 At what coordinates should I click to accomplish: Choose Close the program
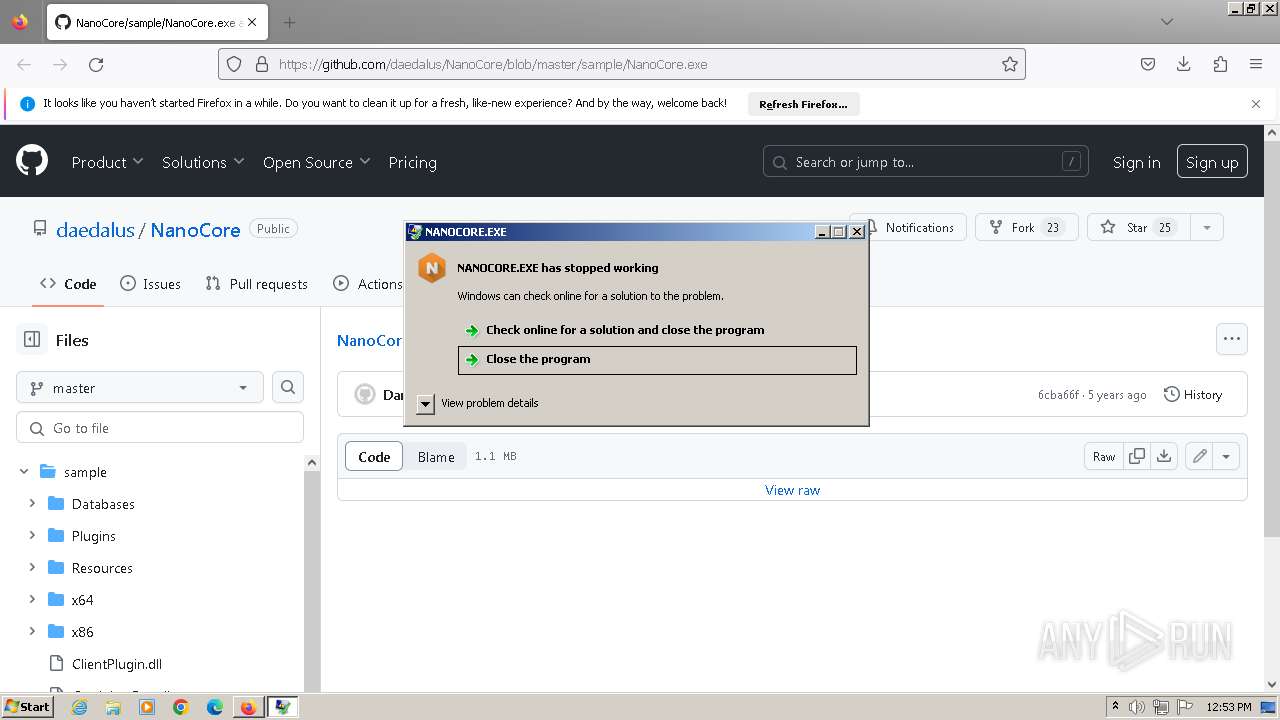pos(657,359)
